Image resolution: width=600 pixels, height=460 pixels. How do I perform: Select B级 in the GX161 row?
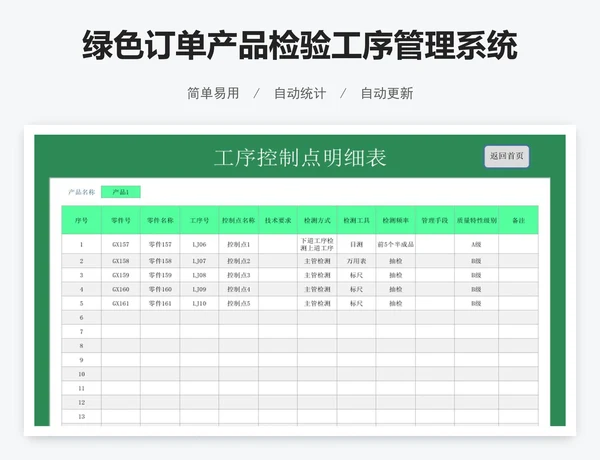point(477,303)
